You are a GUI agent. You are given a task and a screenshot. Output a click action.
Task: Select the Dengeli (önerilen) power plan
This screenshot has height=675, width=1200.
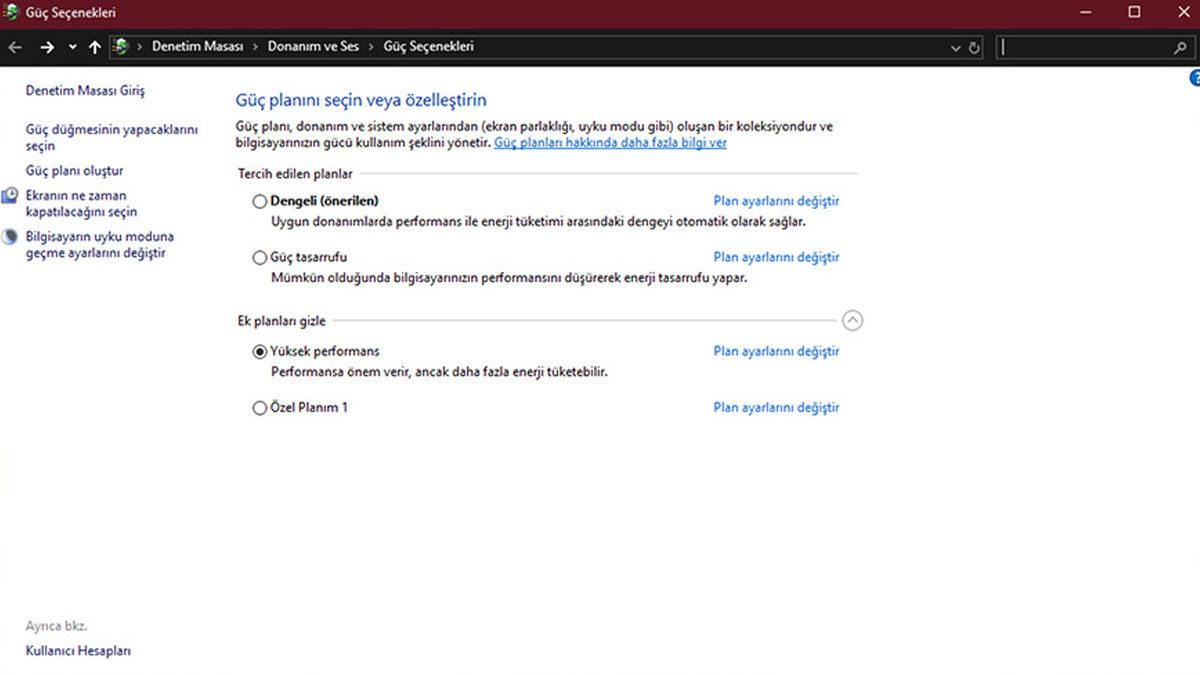pyautogui.click(x=260, y=201)
